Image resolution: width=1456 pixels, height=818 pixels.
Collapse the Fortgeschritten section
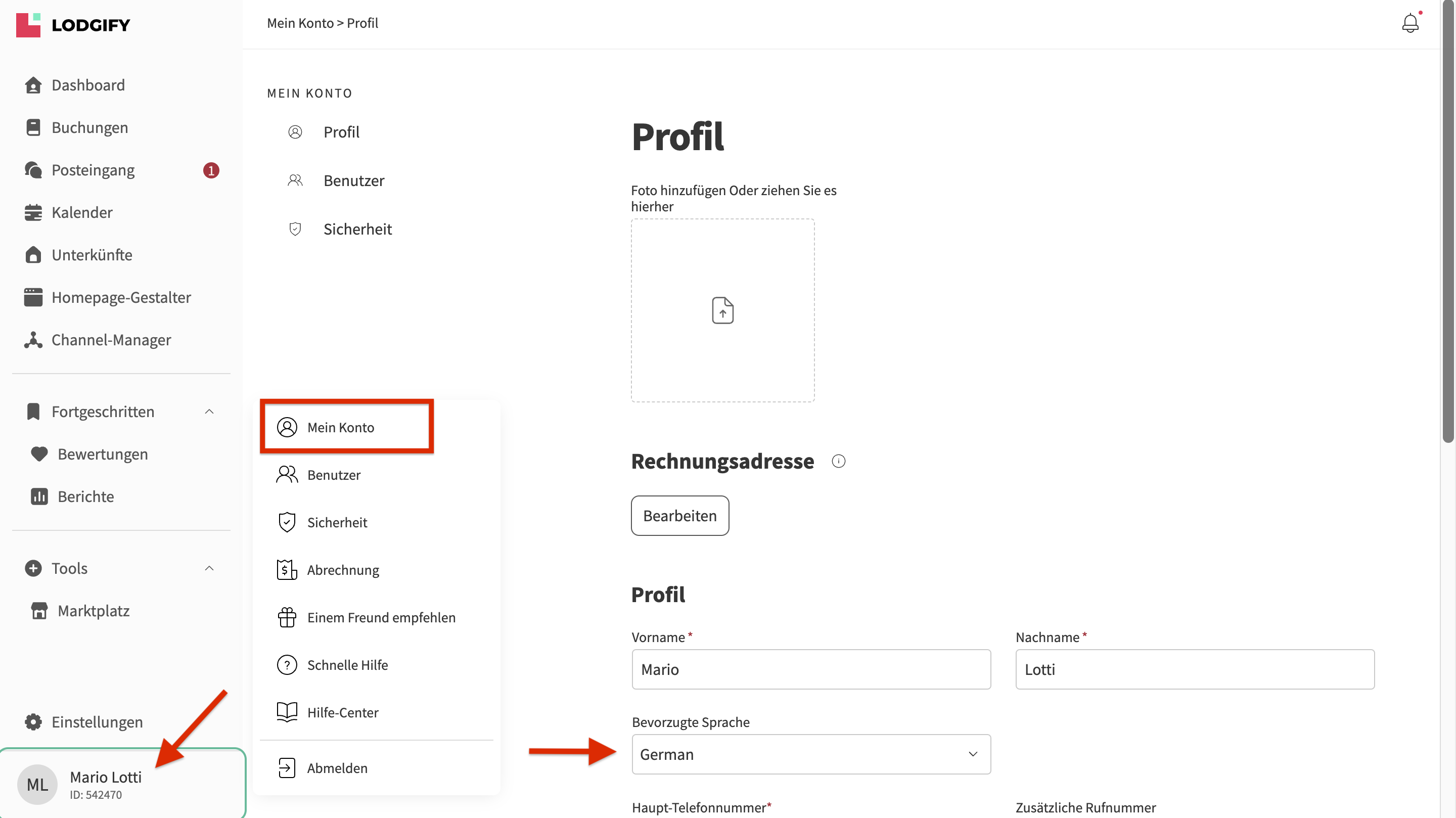coord(209,412)
